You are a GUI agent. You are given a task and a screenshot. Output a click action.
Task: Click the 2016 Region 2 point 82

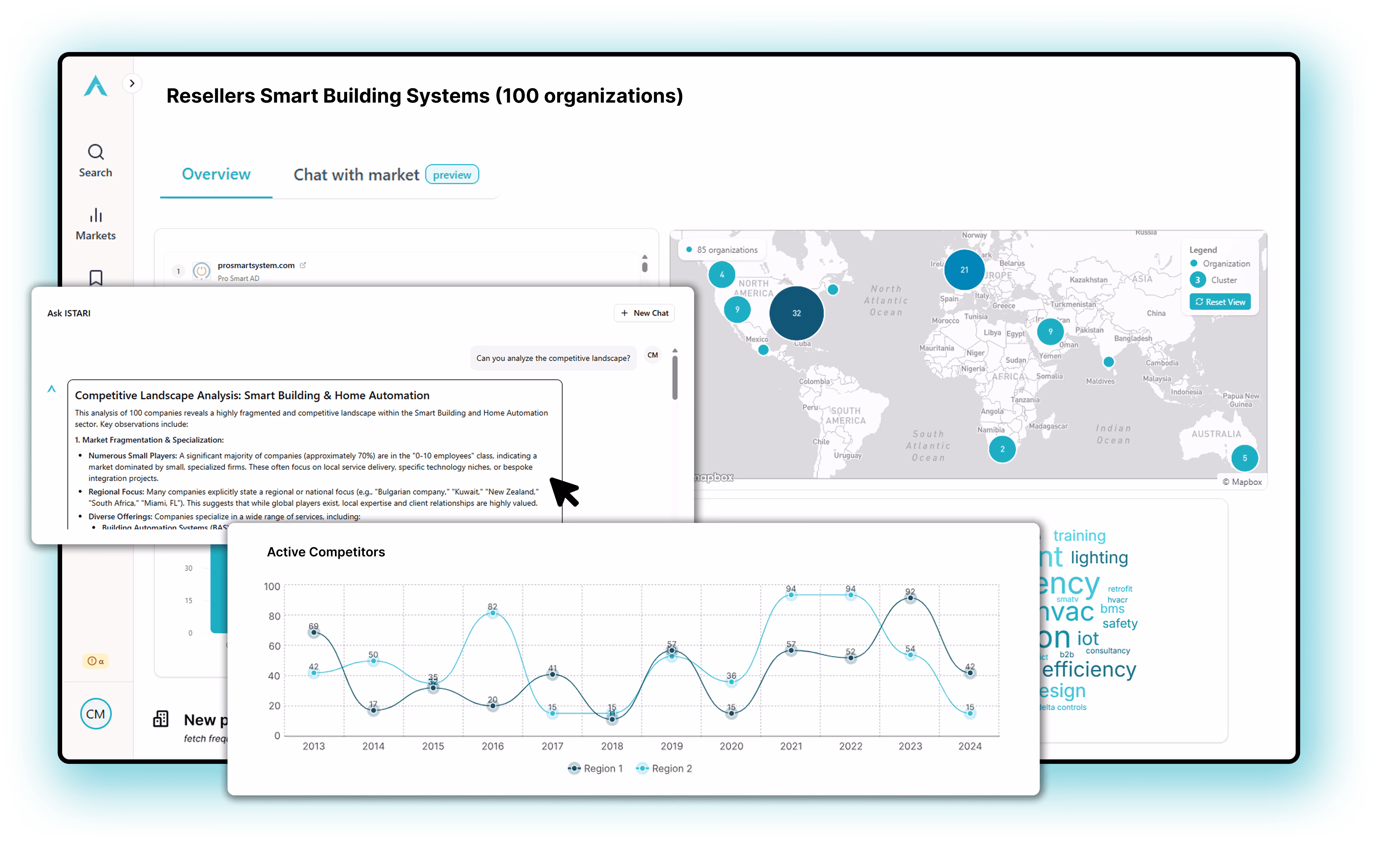493,613
